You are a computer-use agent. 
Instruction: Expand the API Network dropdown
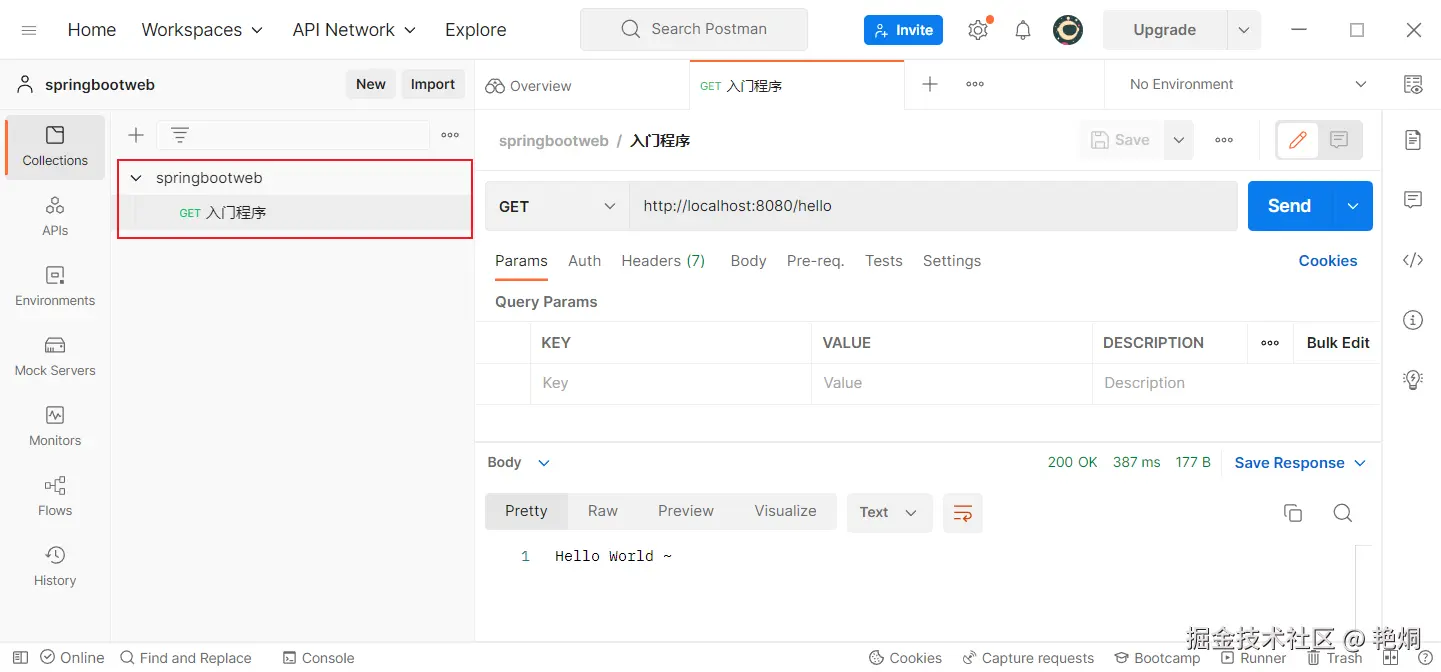coord(354,30)
